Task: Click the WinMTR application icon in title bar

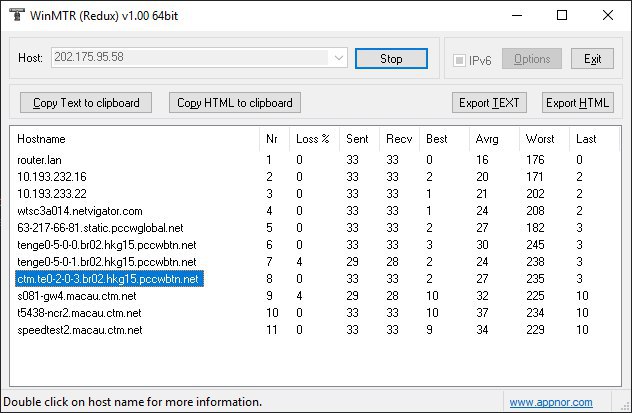Action: [17, 15]
